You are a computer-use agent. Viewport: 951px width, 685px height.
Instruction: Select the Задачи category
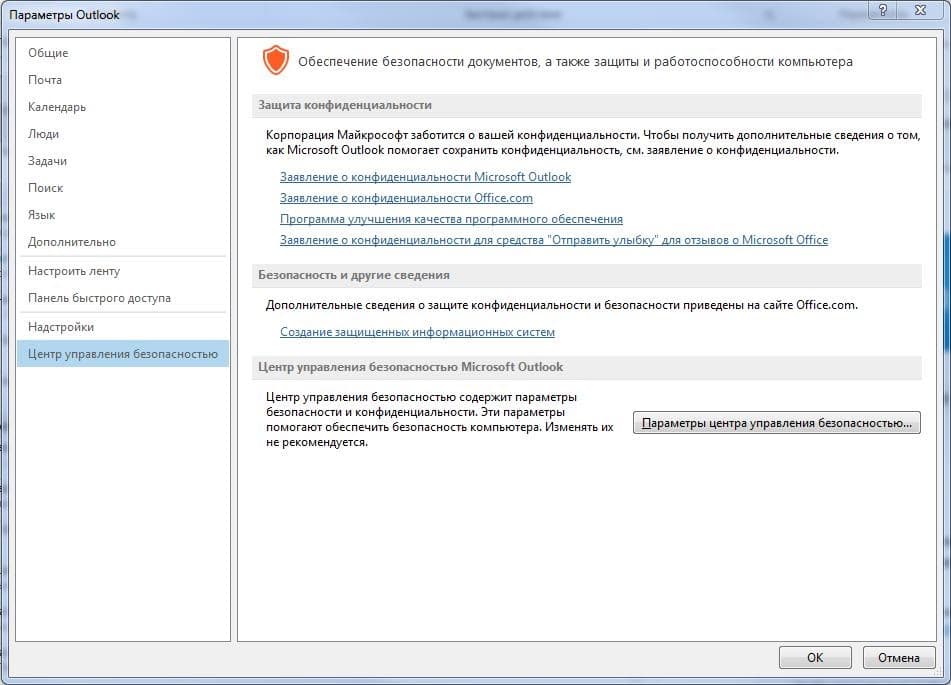coord(123,161)
